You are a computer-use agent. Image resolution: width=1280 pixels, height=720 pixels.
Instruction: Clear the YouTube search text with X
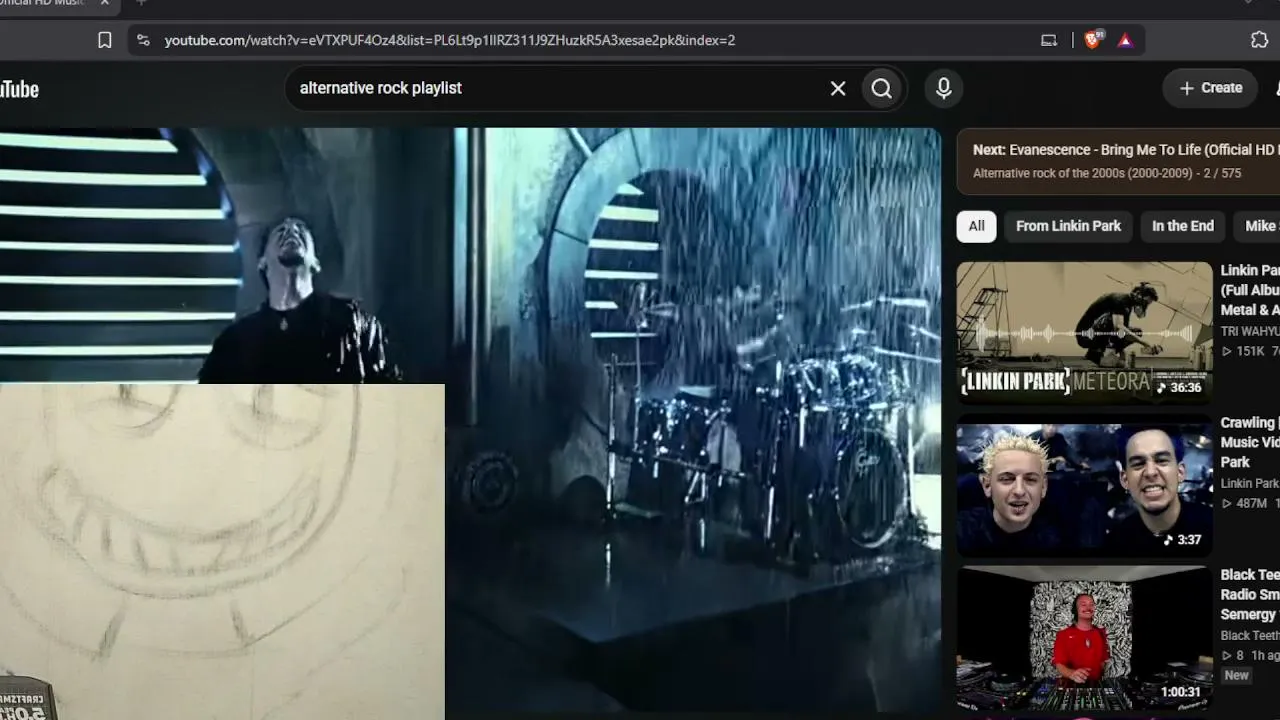(838, 88)
